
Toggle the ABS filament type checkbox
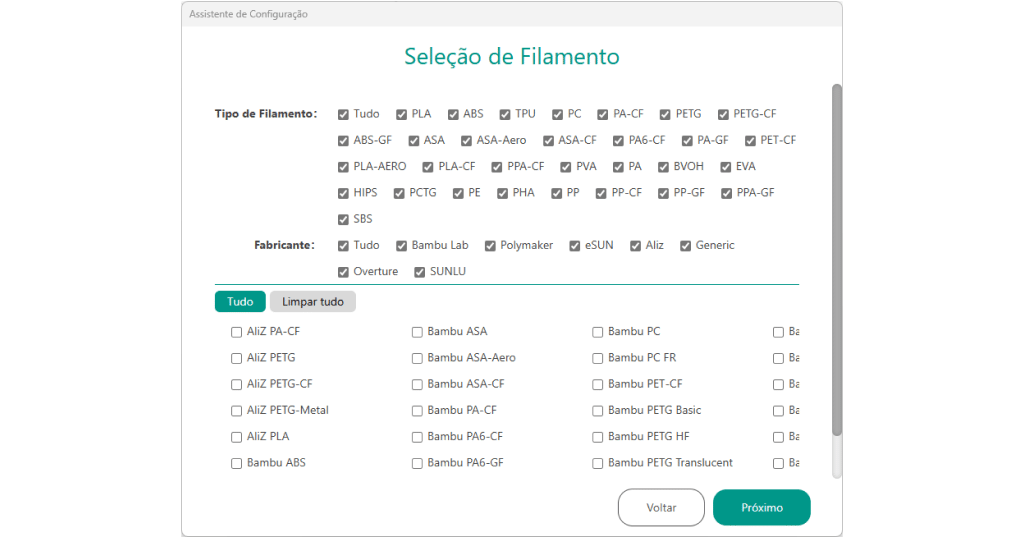pyautogui.click(x=453, y=114)
